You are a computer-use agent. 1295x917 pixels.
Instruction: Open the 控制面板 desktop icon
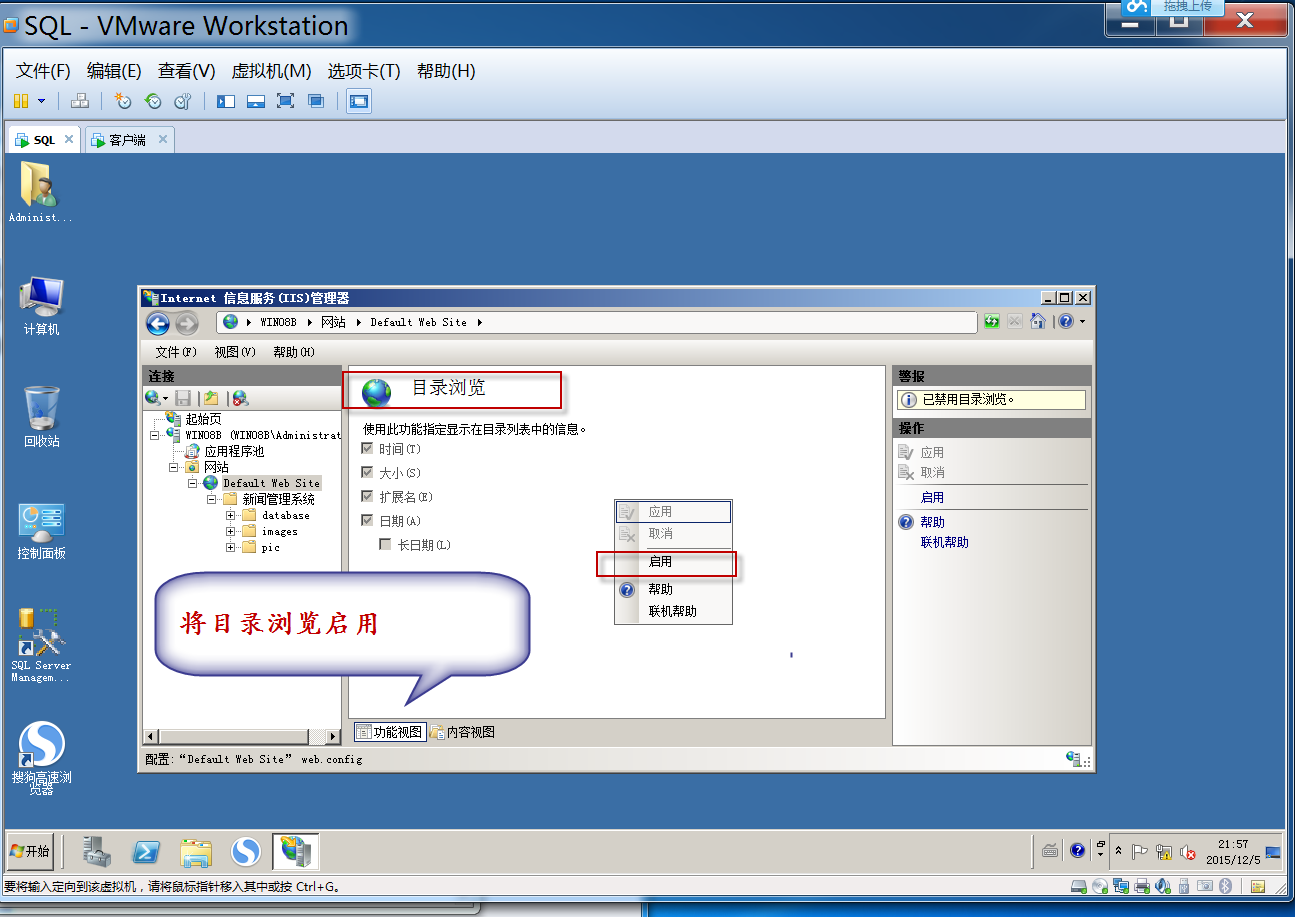click(41, 531)
